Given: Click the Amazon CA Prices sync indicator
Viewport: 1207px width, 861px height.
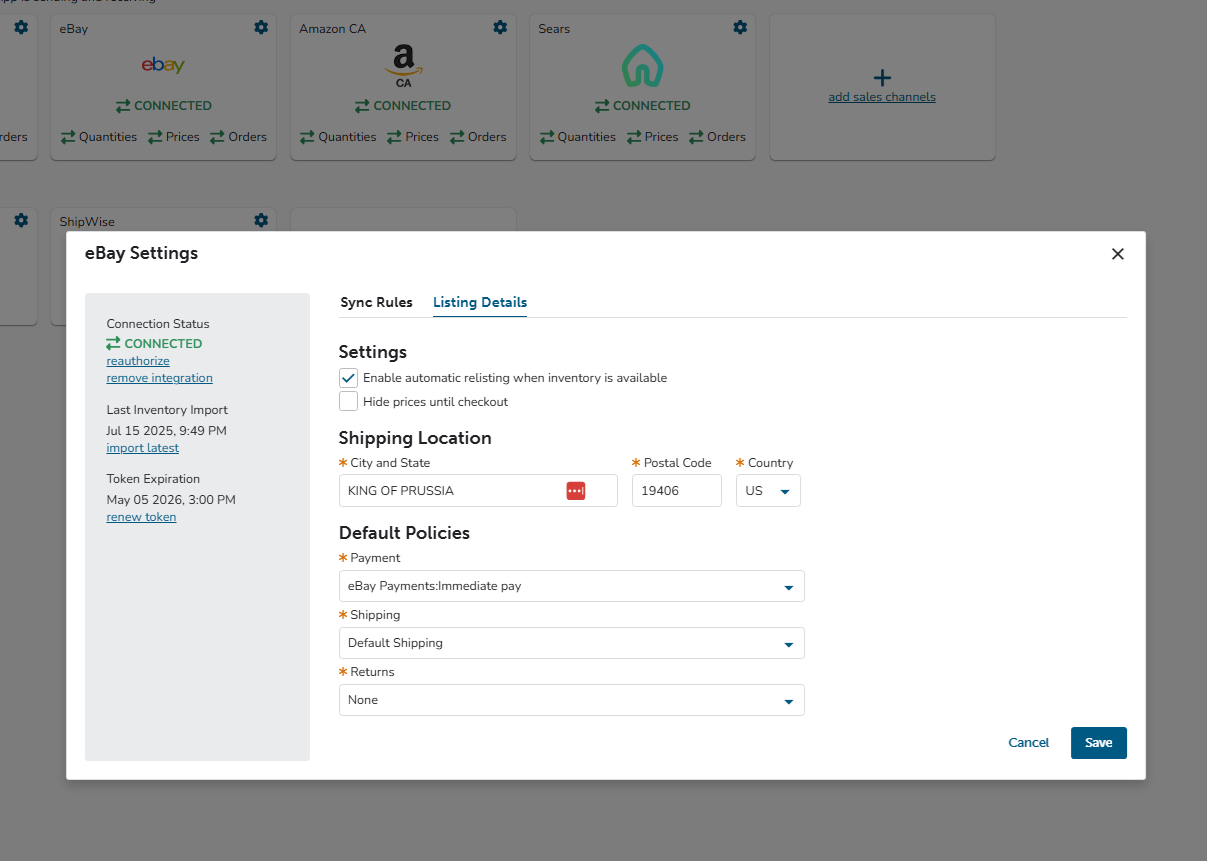Looking at the screenshot, I should pos(413,137).
